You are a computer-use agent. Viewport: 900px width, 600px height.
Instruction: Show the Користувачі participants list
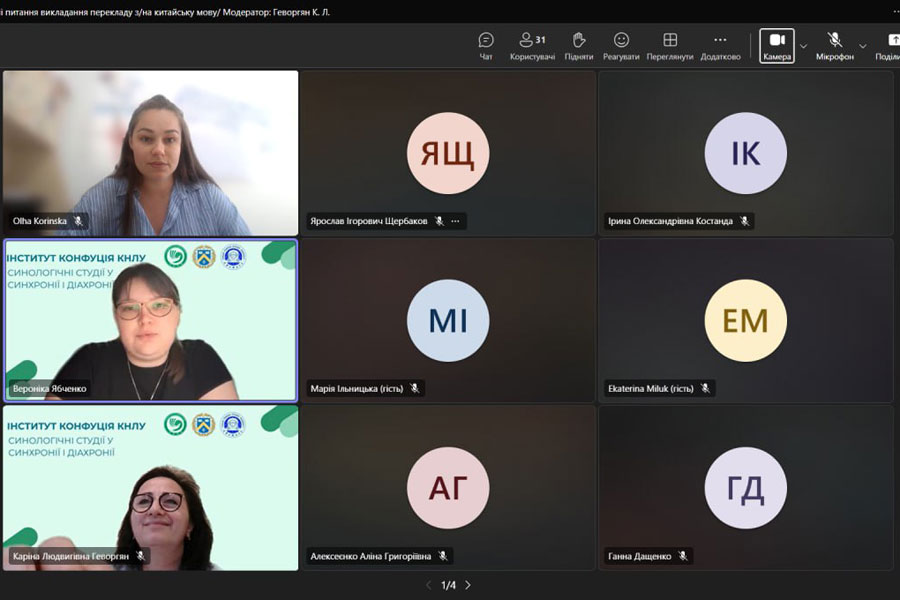(532, 45)
